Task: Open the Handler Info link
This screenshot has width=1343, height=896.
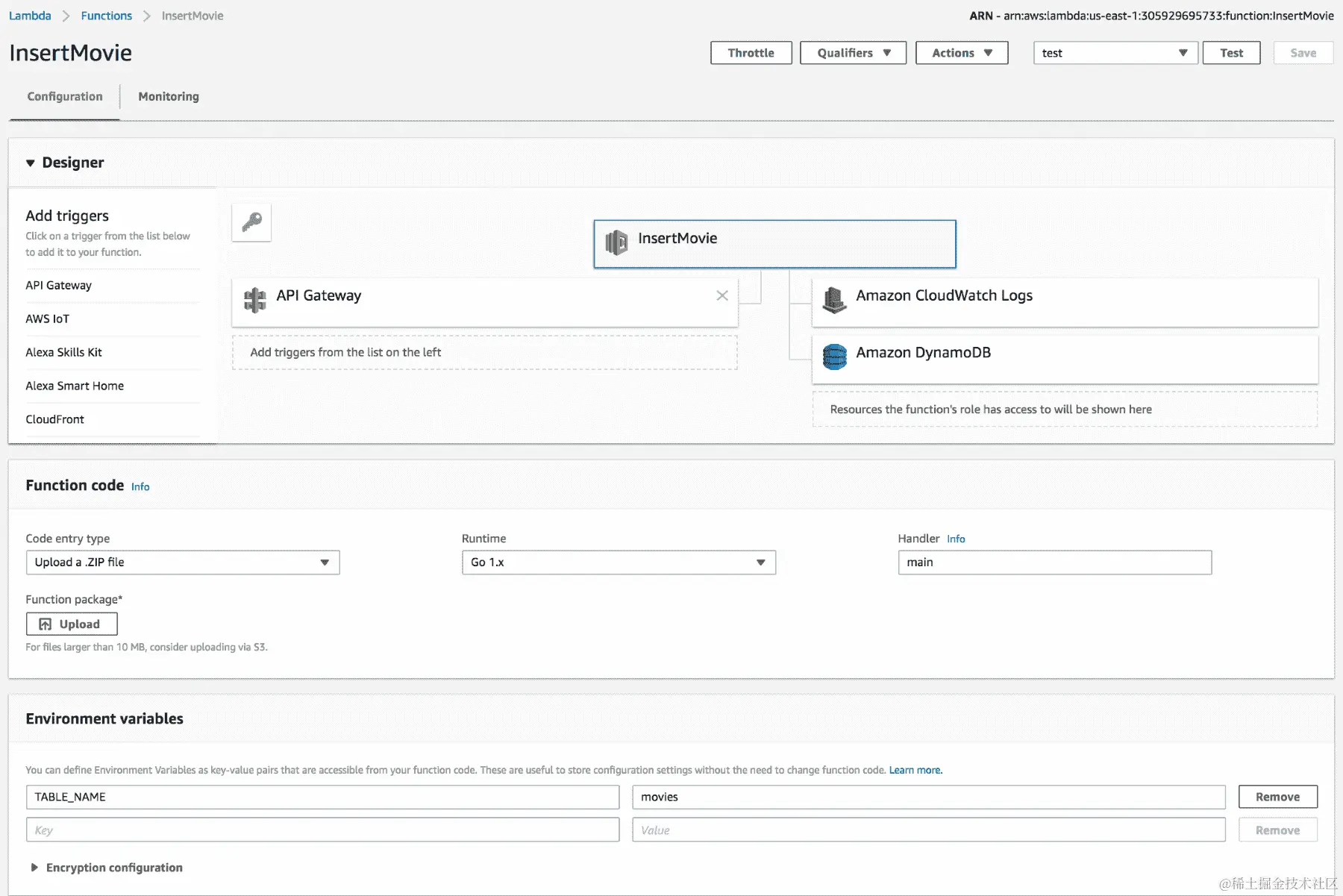Action: [x=956, y=539]
